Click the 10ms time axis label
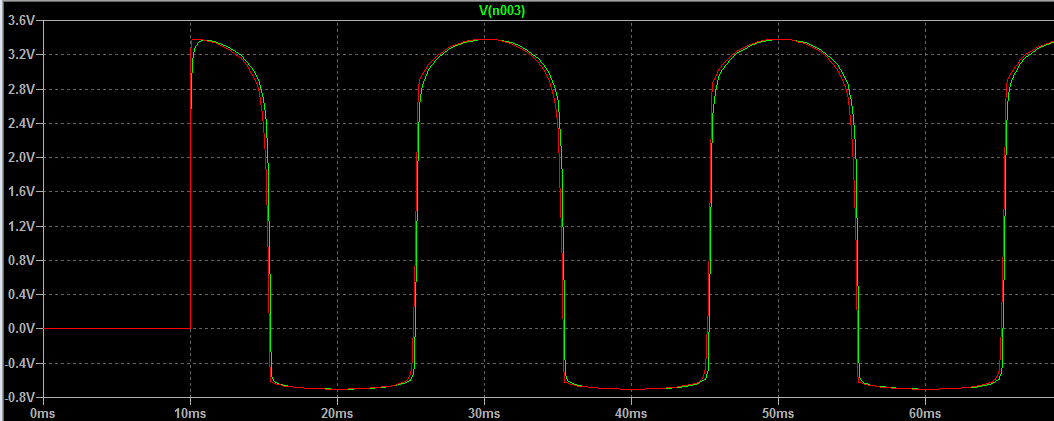Viewport: 1054px width, 421px height. click(190, 411)
